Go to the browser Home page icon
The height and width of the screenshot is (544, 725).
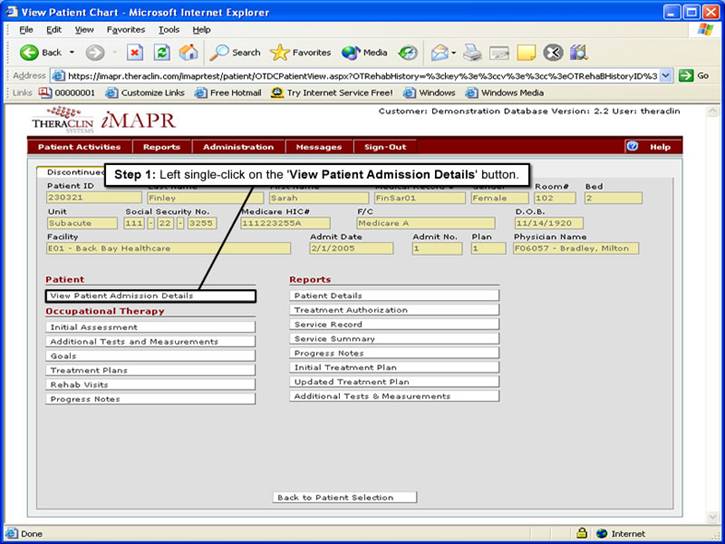coord(188,52)
